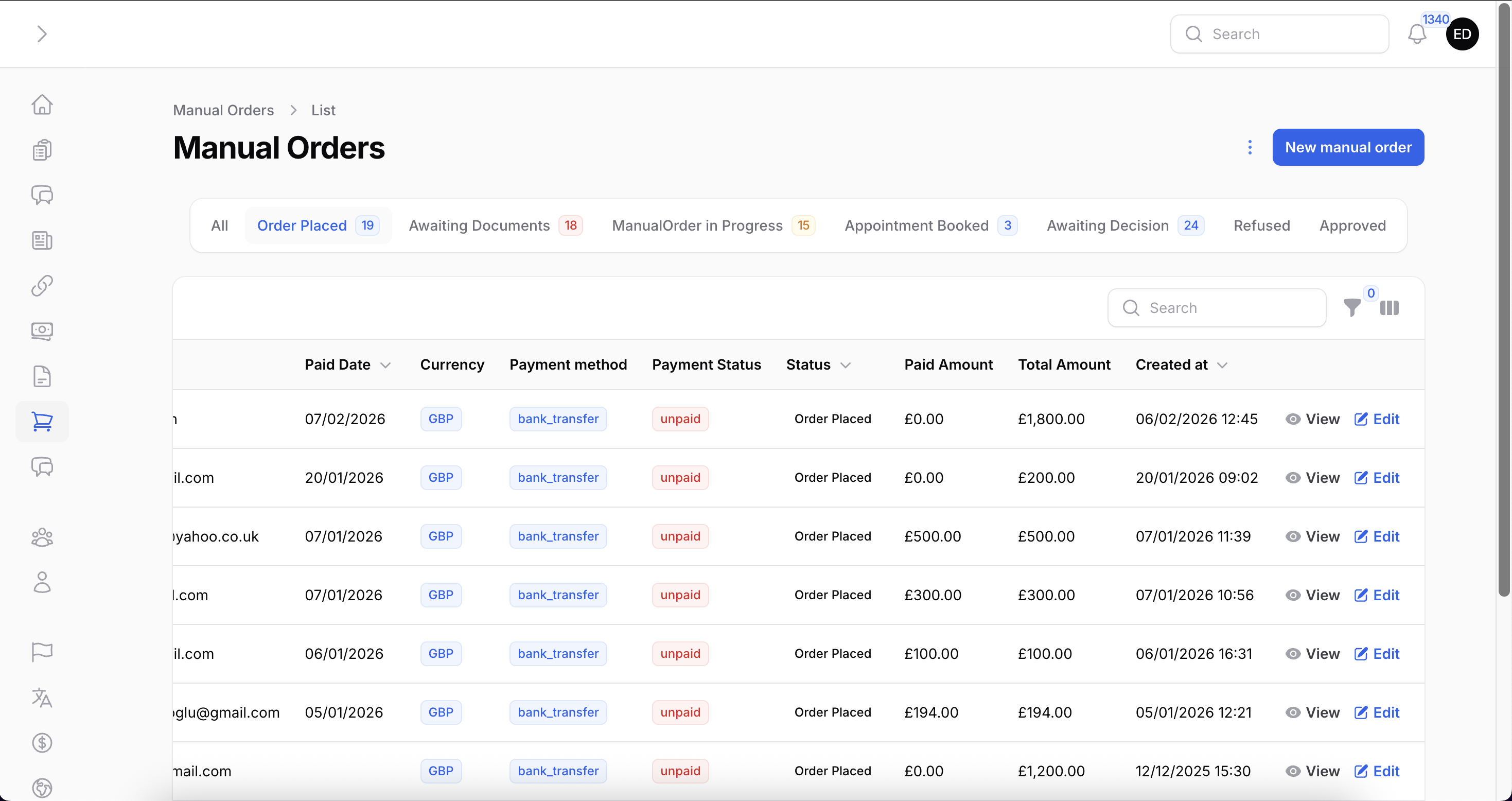Open the link chain sidebar icon

42,285
